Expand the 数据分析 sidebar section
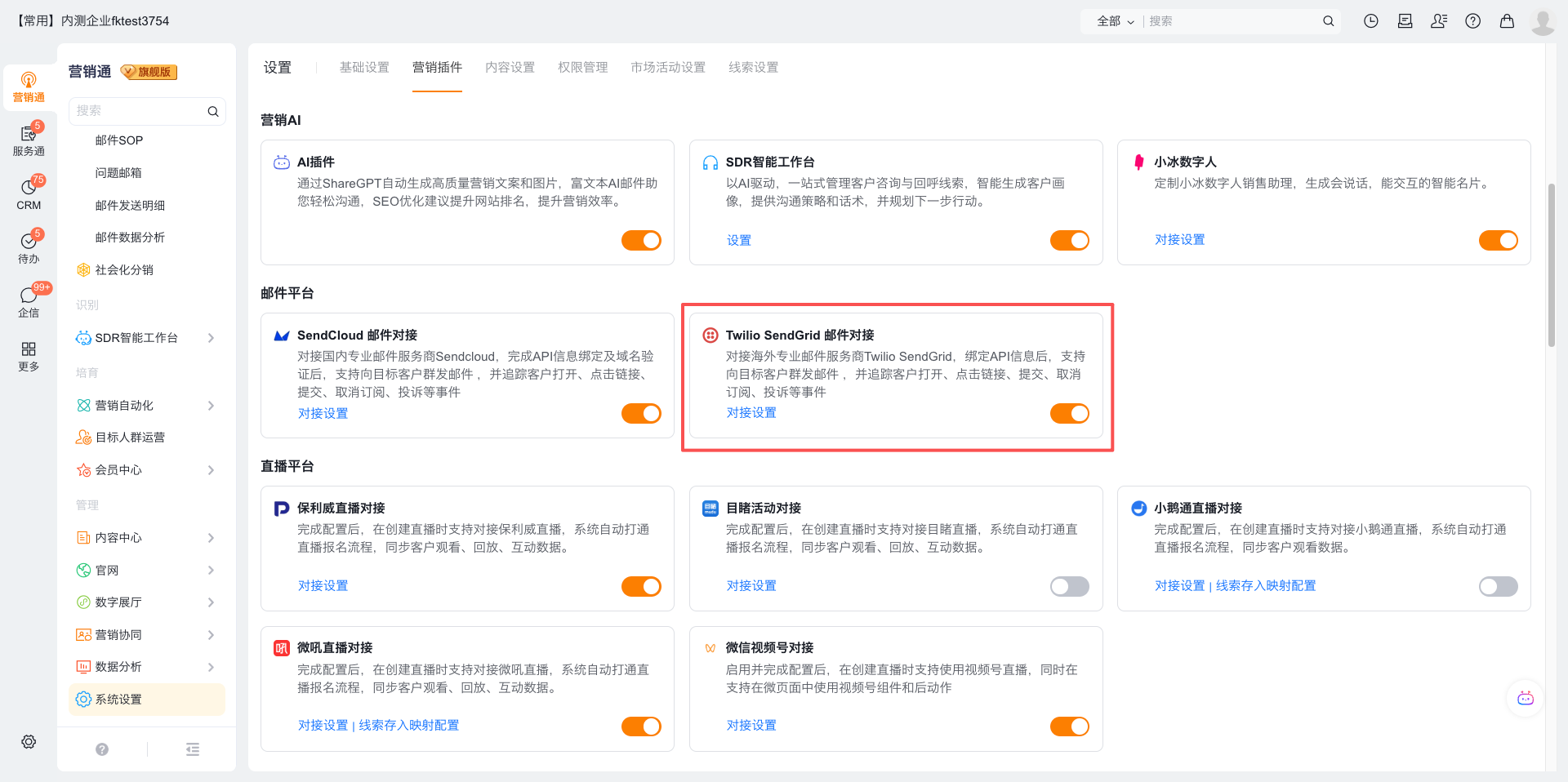This screenshot has width=1568, height=782. (211, 667)
